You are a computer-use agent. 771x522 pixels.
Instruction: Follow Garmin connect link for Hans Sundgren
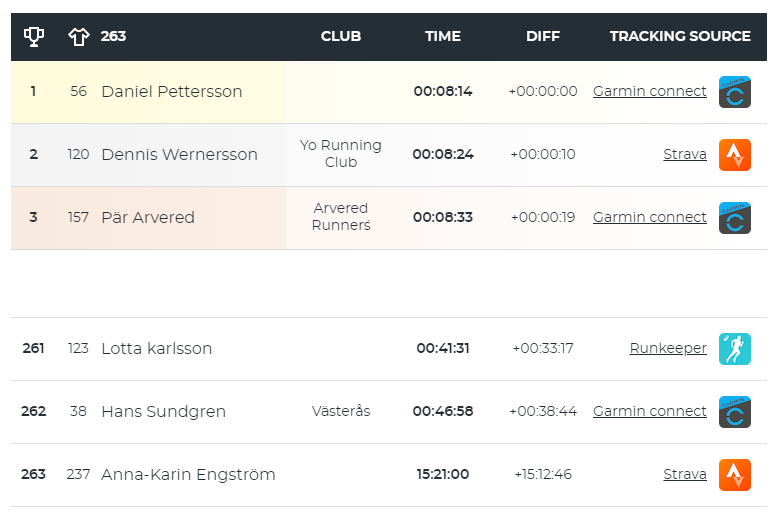(x=650, y=411)
